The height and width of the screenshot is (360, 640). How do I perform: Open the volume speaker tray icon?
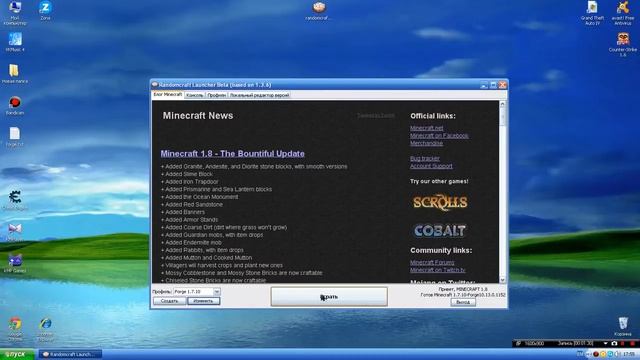tap(617, 354)
